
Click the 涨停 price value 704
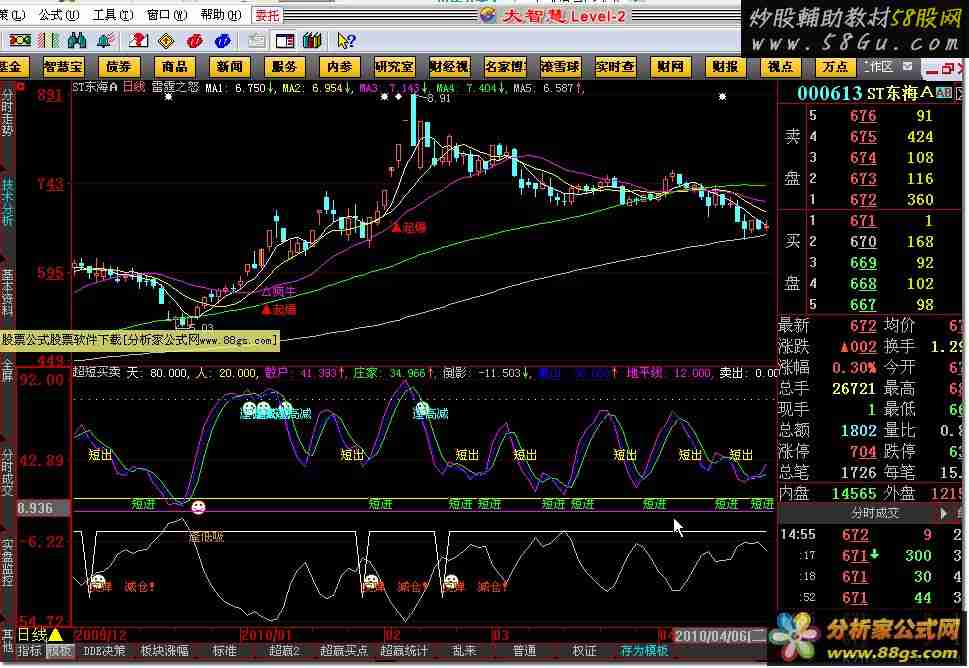point(863,452)
